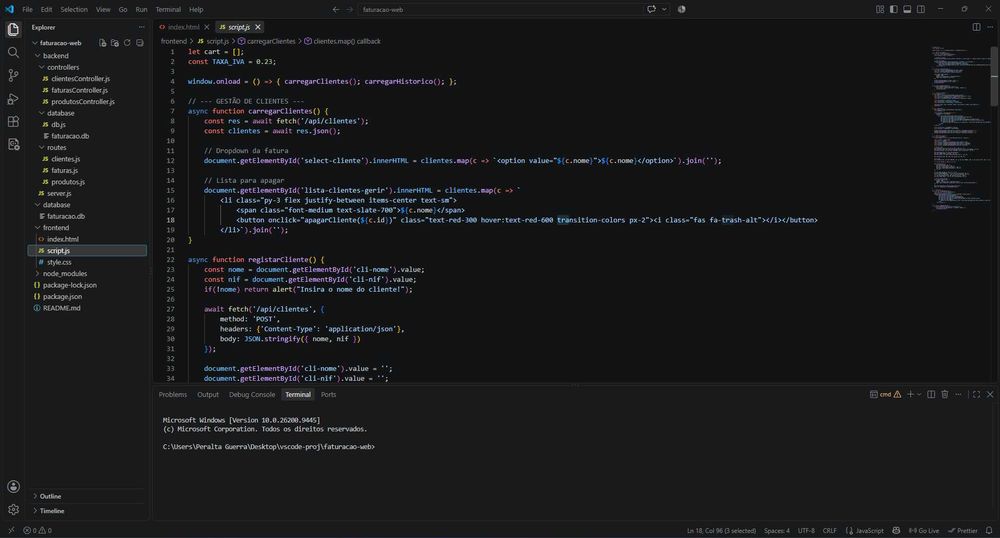1000x538 pixels.
Task: Open the database icon below Extensions in the activity bar
Action: pos(13,145)
